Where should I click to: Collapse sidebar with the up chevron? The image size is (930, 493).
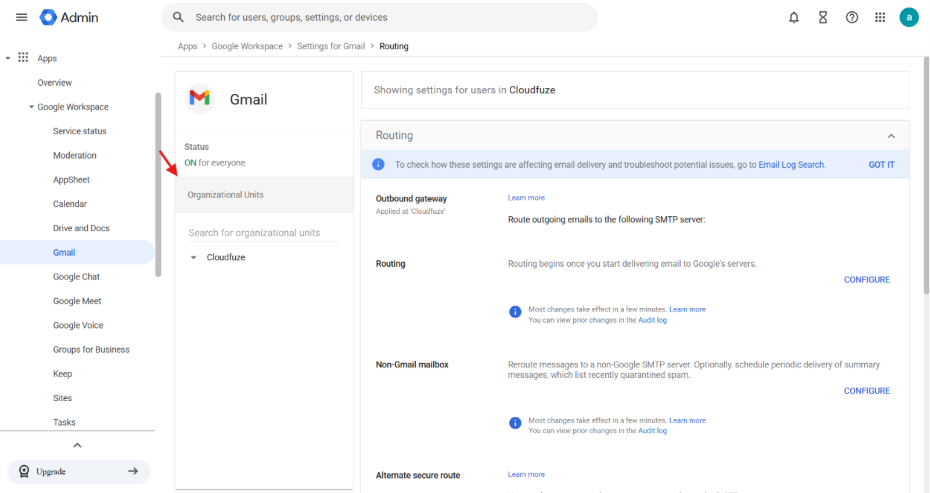coord(77,445)
